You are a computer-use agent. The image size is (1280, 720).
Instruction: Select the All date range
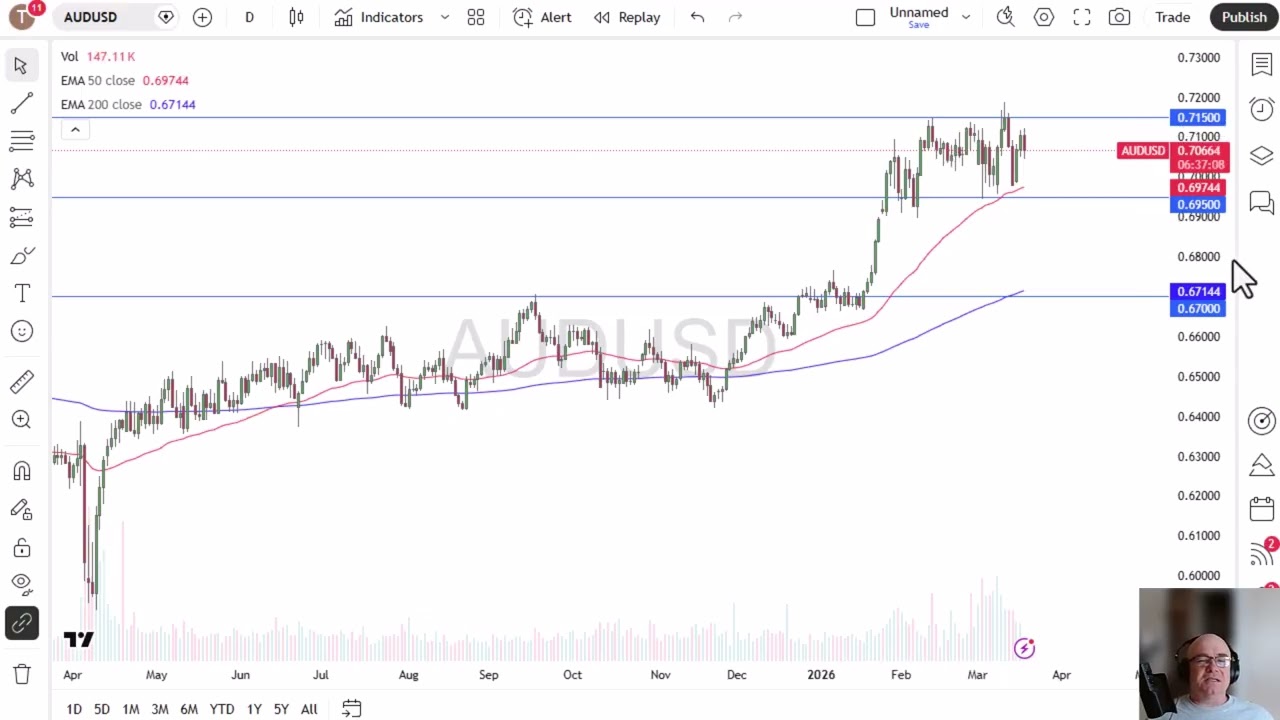pos(309,709)
